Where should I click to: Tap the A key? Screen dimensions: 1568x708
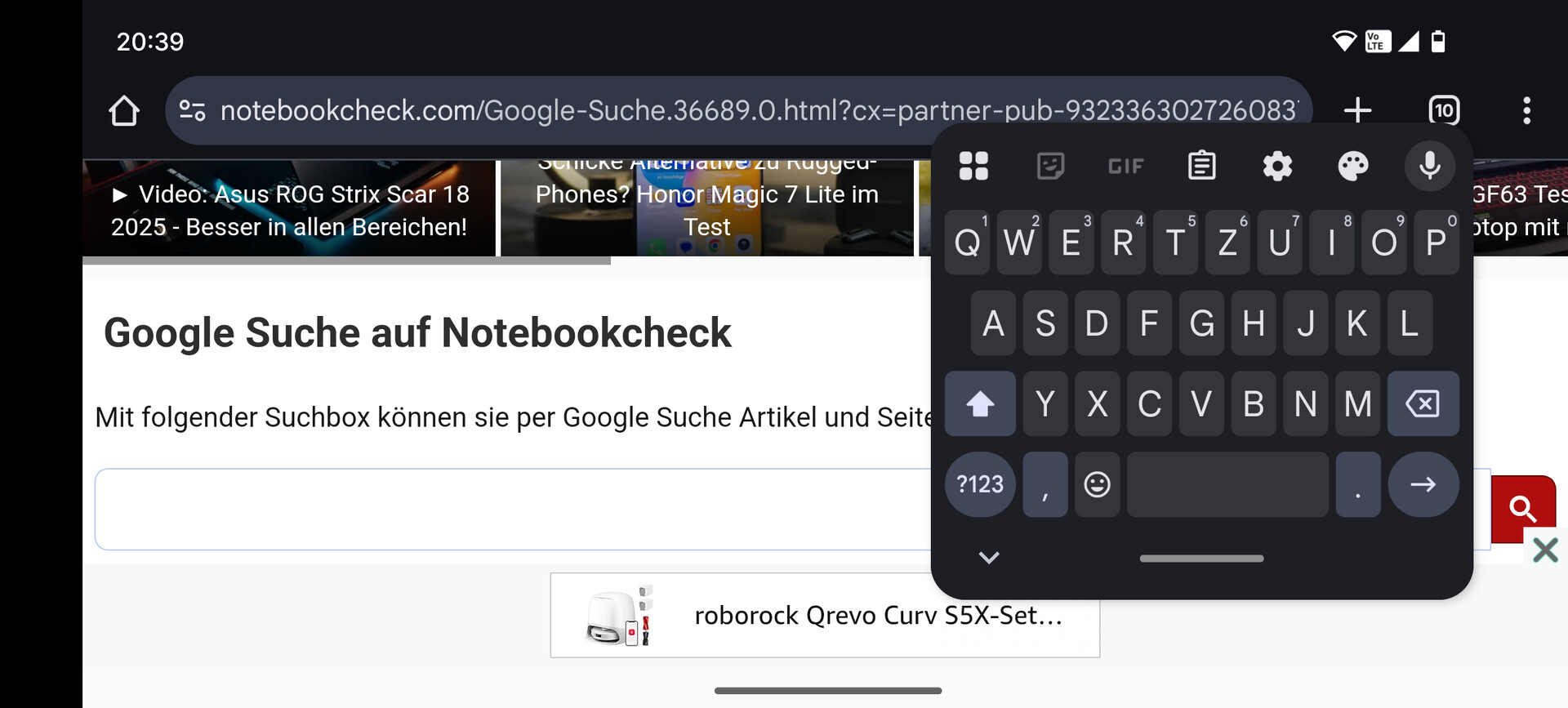(x=993, y=323)
